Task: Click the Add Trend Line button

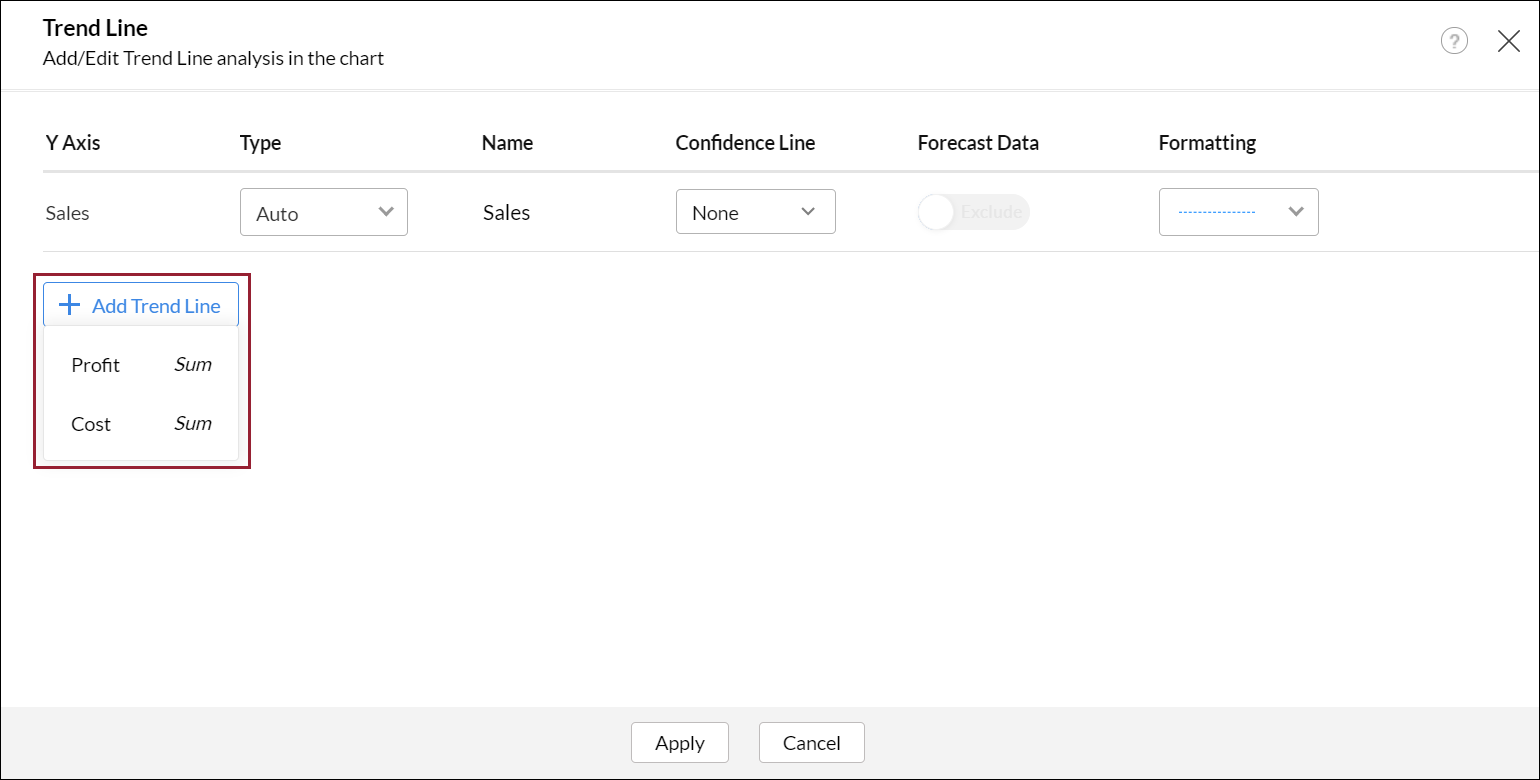Action: click(x=141, y=306)
